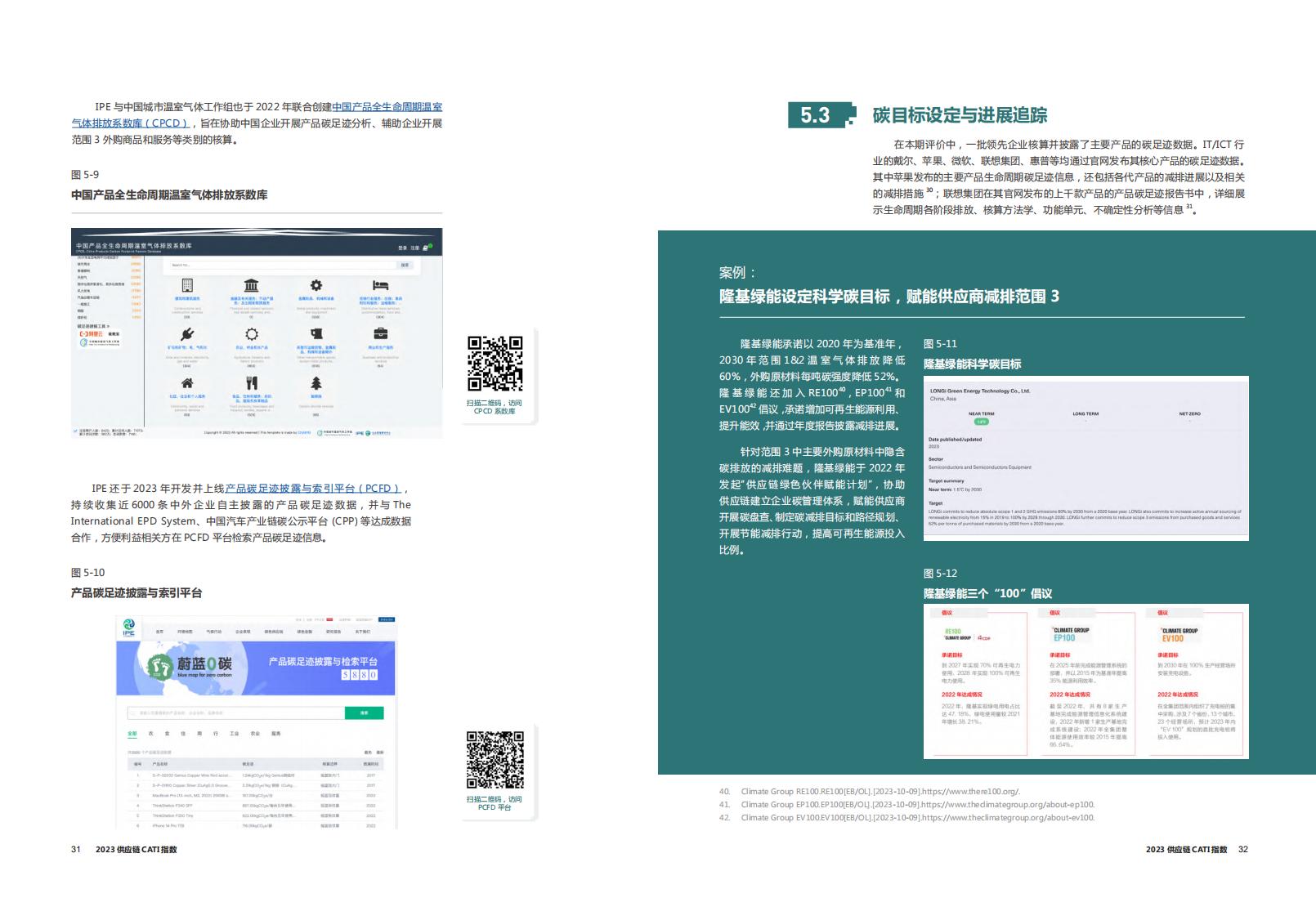1316x898 pixels.
Task: Click footnote 42 EV100 reference URL
Action: pyautogui.click(x=1008, y=817)
